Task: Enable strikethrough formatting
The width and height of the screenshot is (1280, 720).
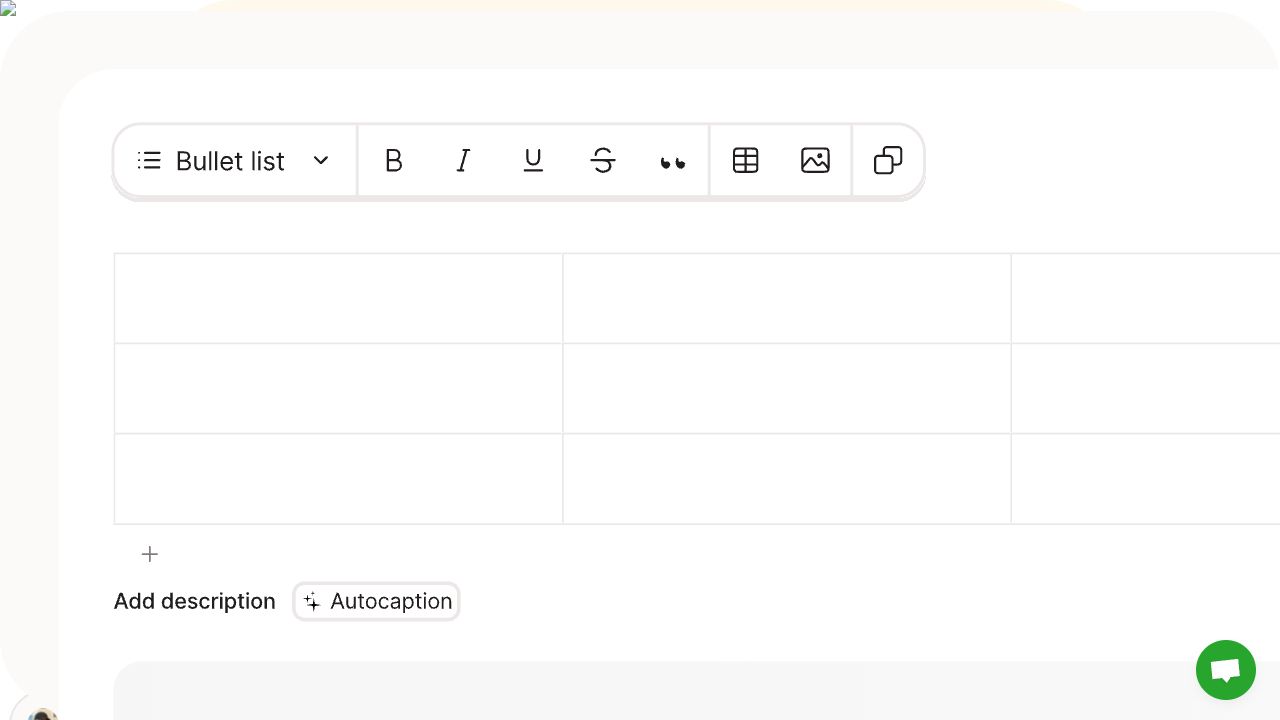Action: (603, 161)
